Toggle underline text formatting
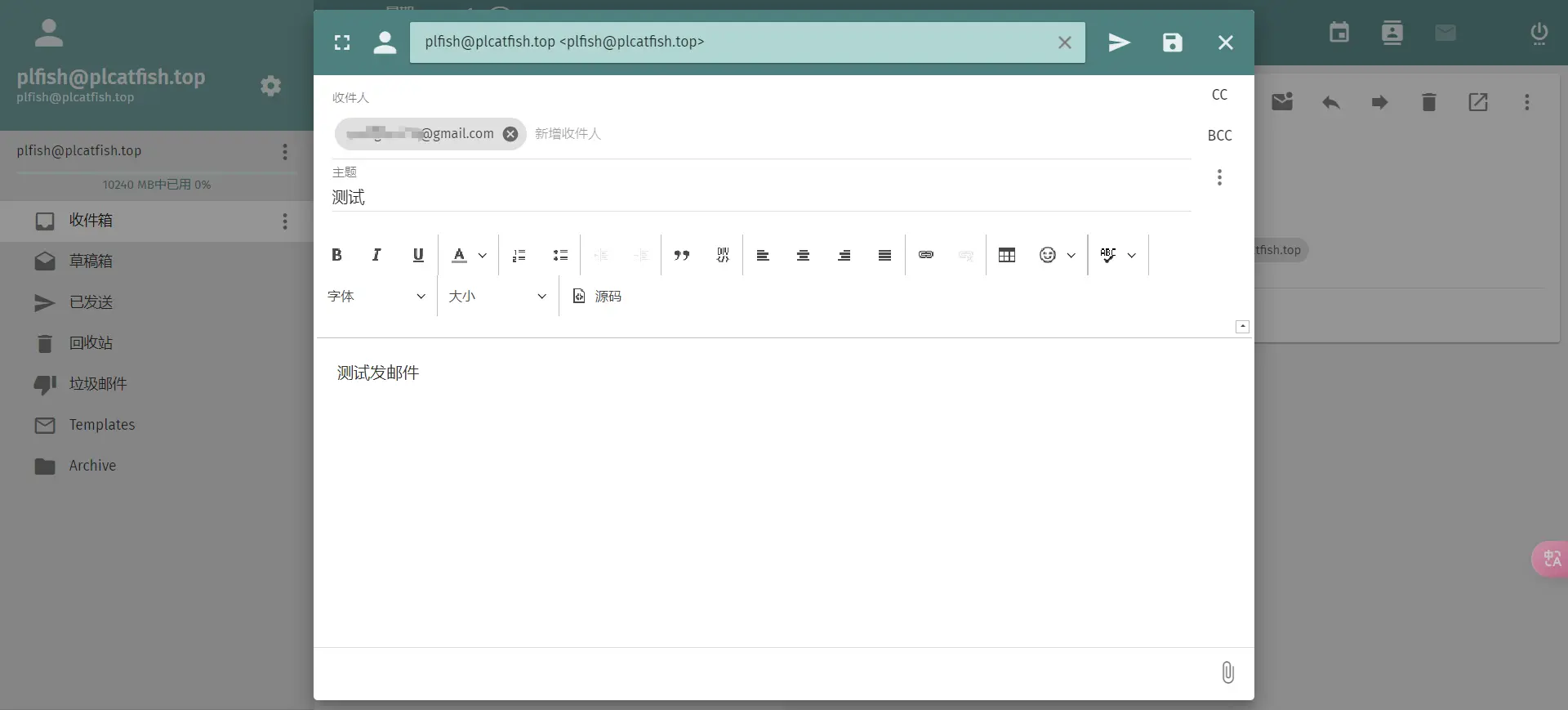Image resolution: width=1568 pixels, height=710 pixels. tap(418, 255)
